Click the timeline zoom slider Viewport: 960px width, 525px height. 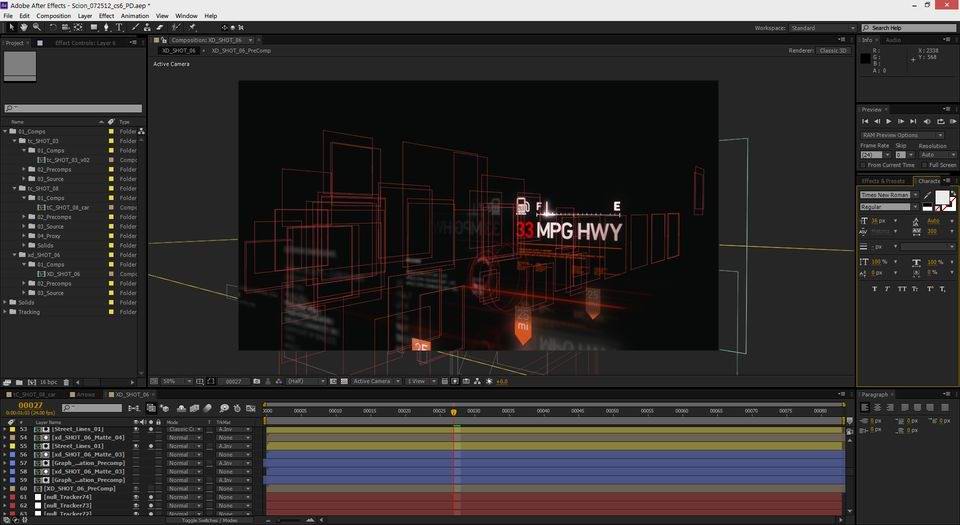291,520
